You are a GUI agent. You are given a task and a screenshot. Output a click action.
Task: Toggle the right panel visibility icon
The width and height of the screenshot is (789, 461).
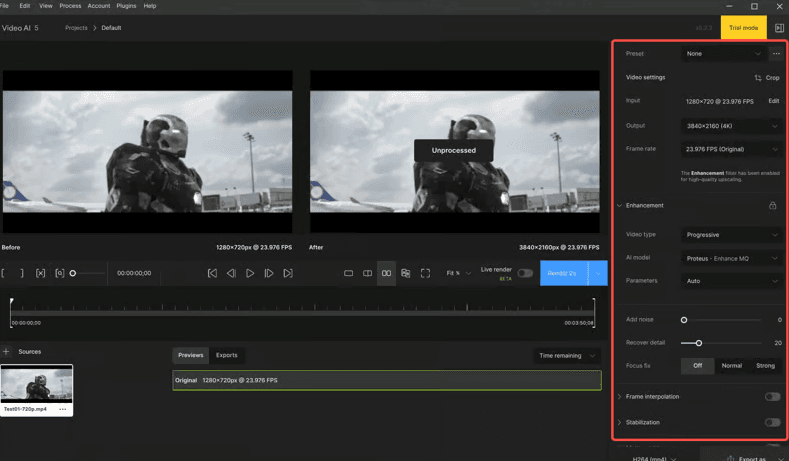(x=779, y=28)
